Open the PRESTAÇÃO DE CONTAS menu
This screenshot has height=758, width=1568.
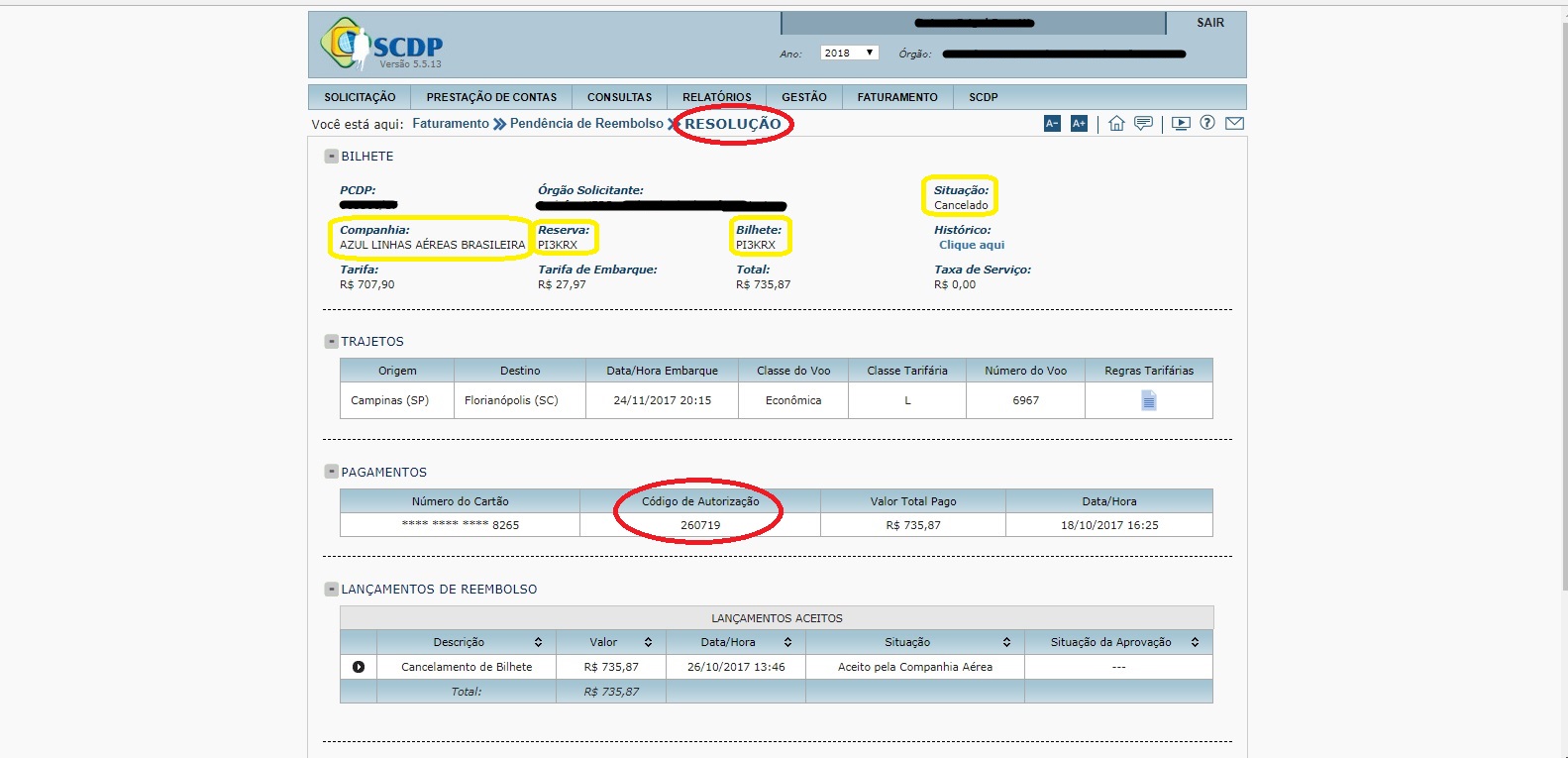(x=491, y=97)
